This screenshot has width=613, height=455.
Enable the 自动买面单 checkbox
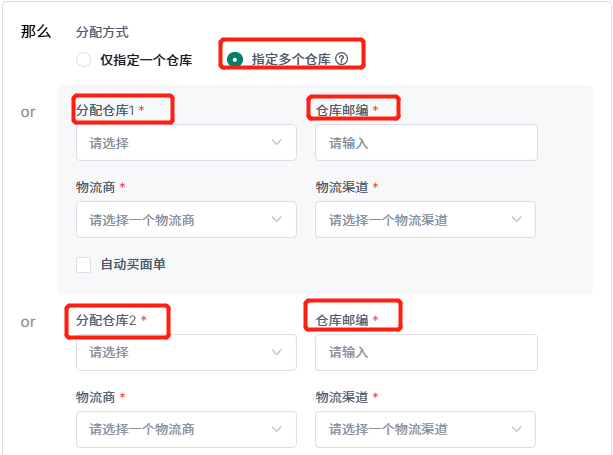83,265
